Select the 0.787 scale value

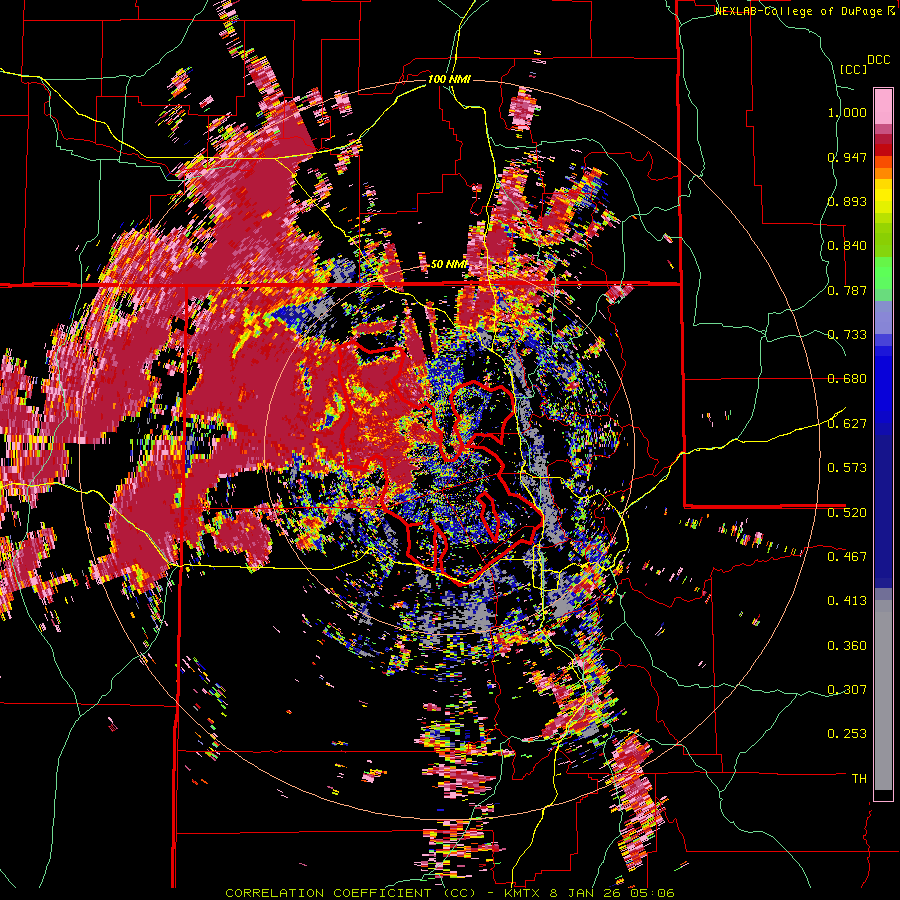tap(847, 290)
